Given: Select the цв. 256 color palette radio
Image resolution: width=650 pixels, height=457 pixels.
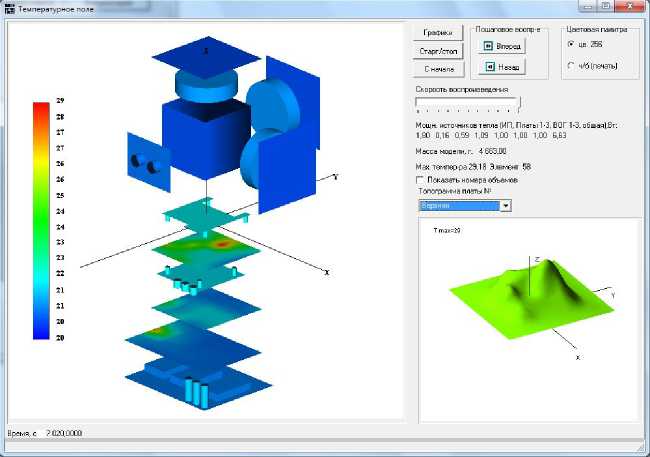Looking at the screenshot, I should (x=571, y=44).
